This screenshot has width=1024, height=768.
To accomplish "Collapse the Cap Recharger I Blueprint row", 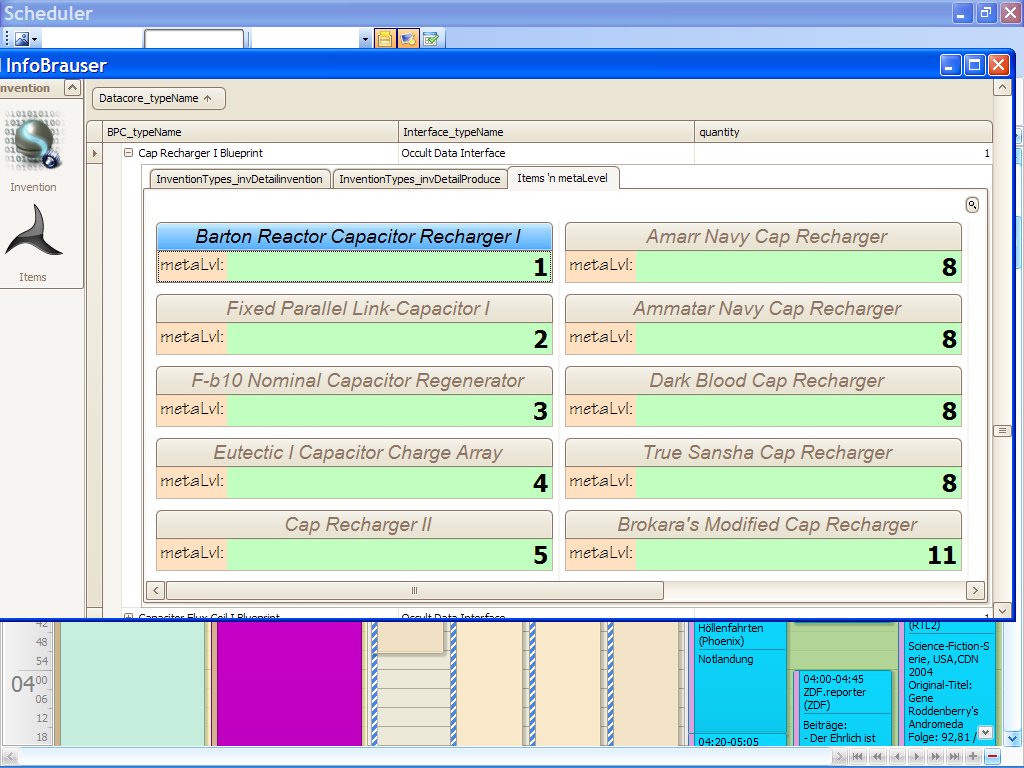I will coord(129,153).
